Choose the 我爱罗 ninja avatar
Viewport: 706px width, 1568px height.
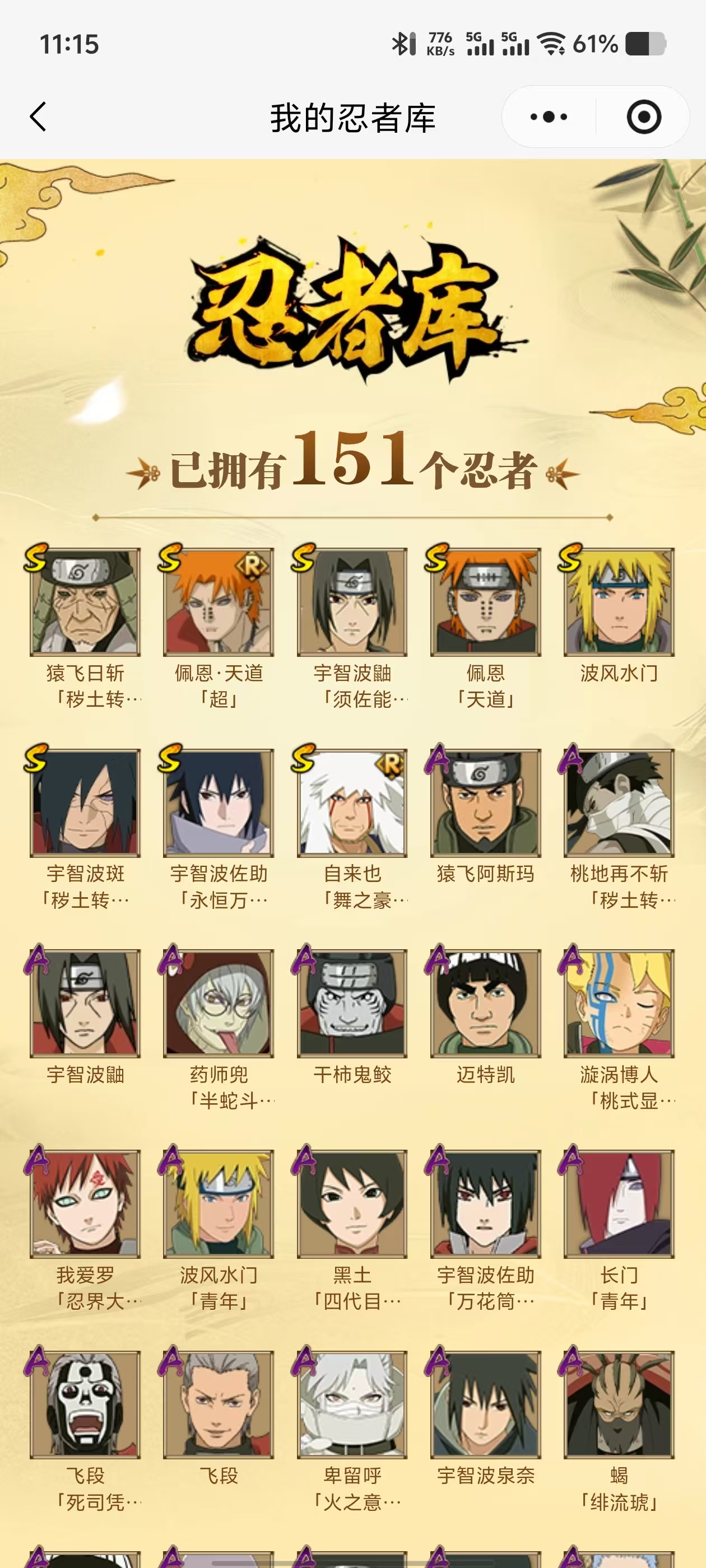tap(85, 1204)
